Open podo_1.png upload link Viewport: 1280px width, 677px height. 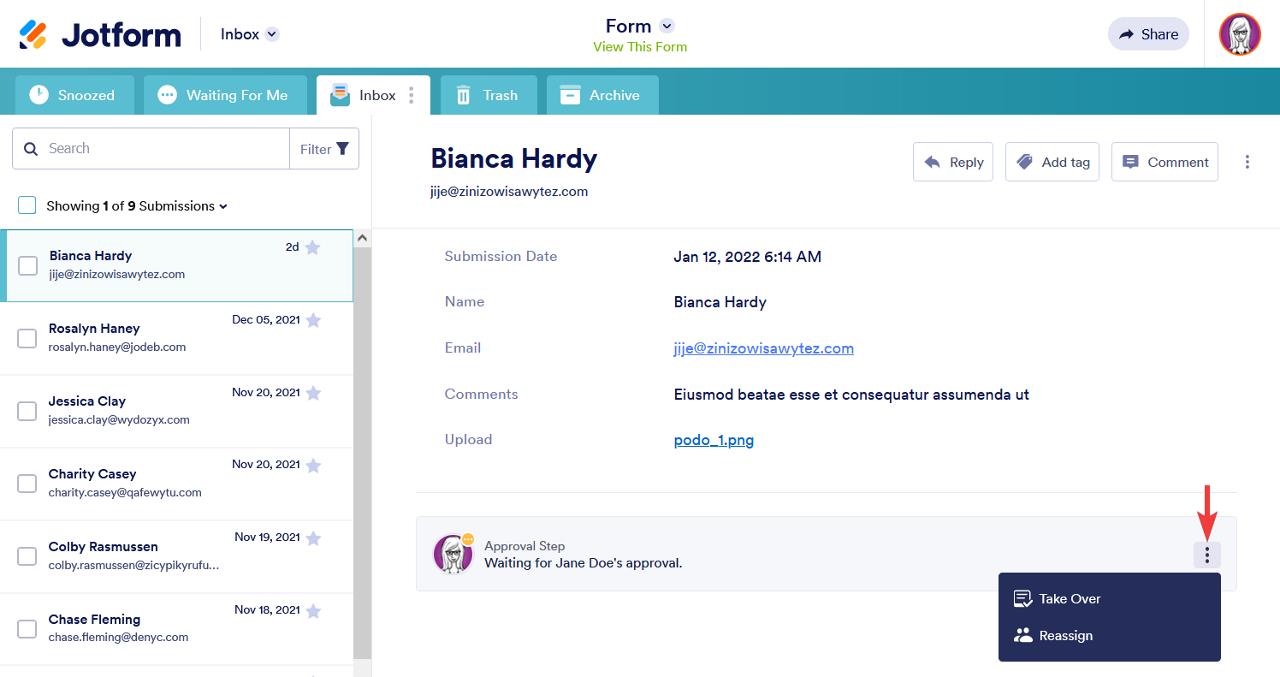coord(714,440)
